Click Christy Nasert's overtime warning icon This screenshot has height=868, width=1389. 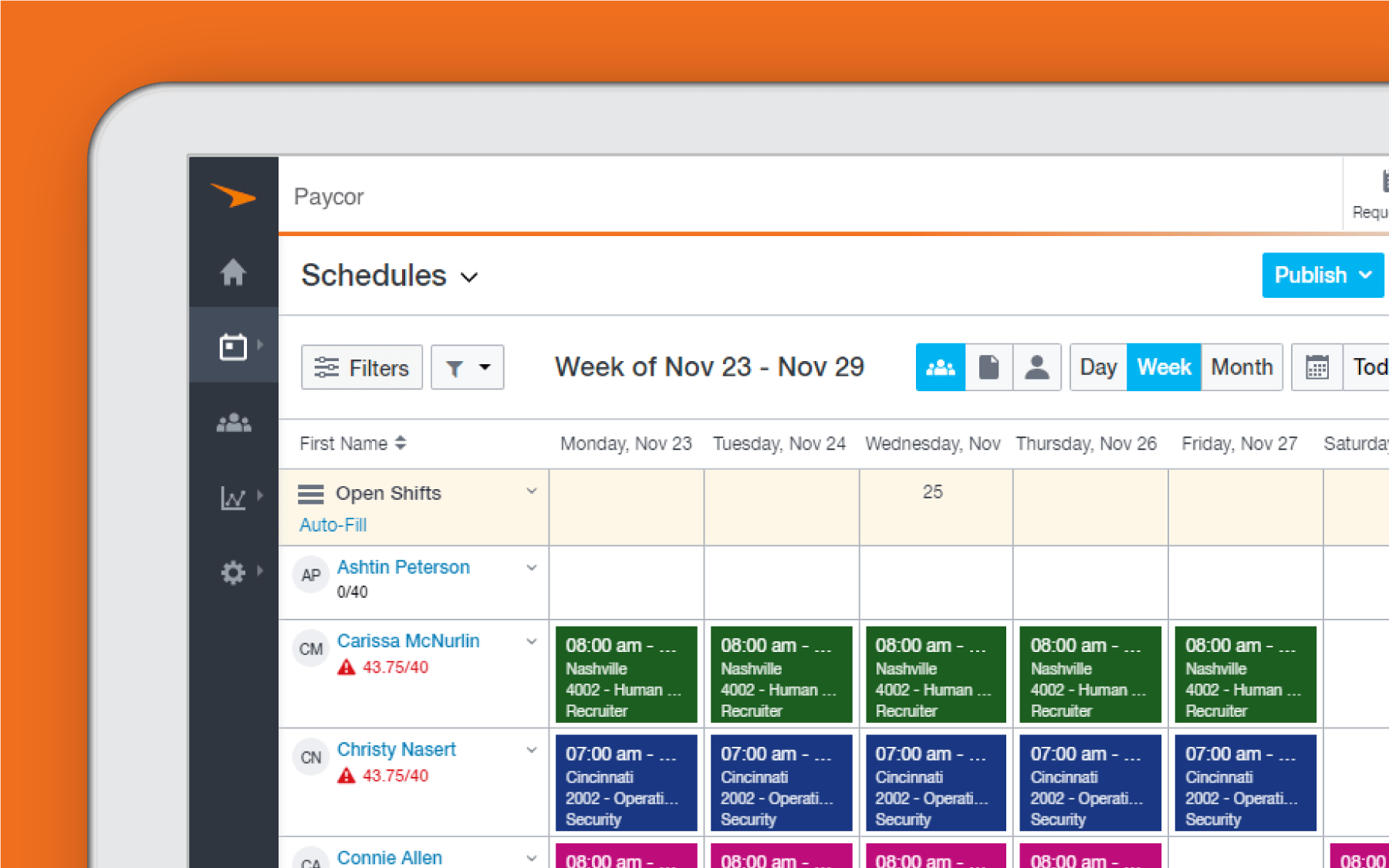pos(346,775)
